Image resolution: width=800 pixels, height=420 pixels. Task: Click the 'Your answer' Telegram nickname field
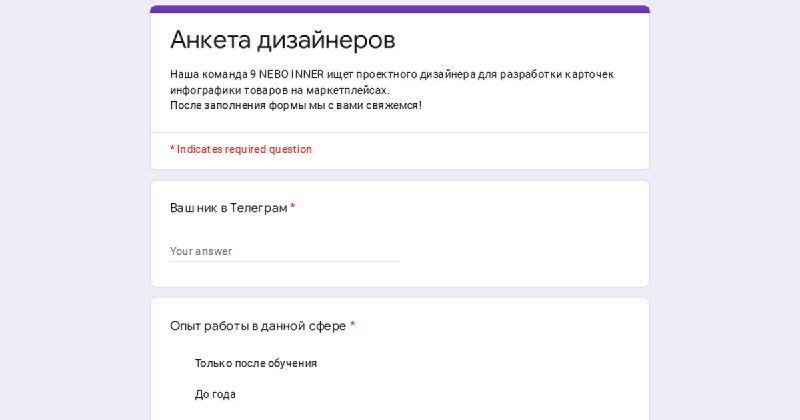coord(285,251)
